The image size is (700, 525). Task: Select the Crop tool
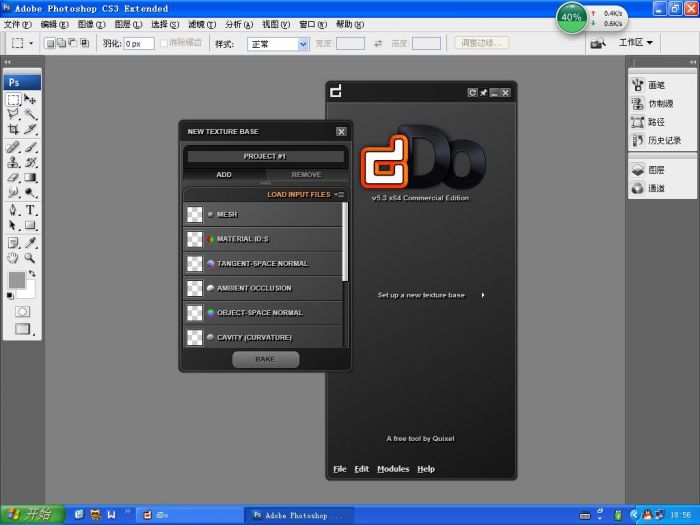(13, 129)
